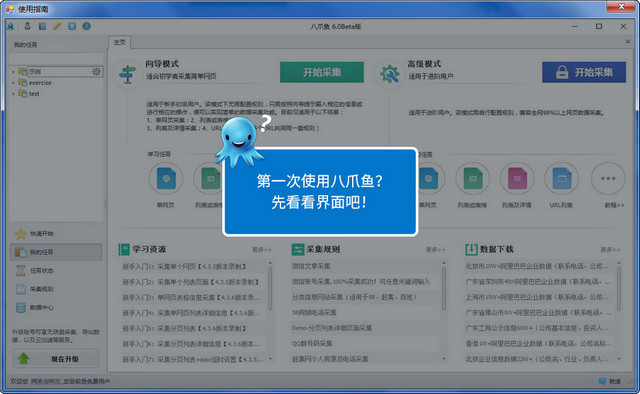Image resolution: width=640 pixels, height=394 pixels.
Task: Click the sliders icon beside 采集规则 heading
Action: point(298,249)
